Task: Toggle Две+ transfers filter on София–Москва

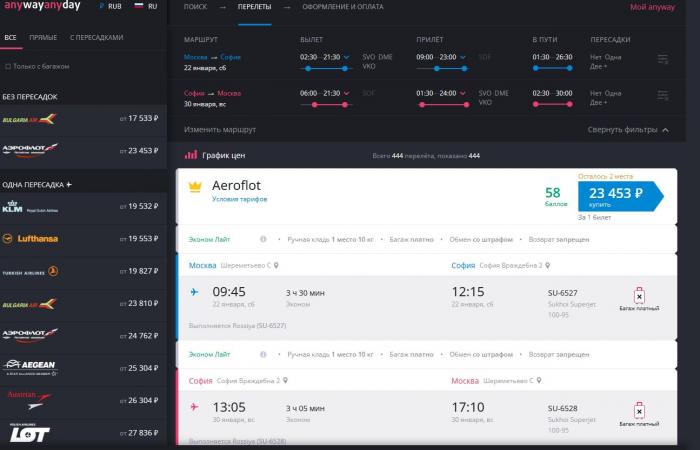Action: [598, 103]
